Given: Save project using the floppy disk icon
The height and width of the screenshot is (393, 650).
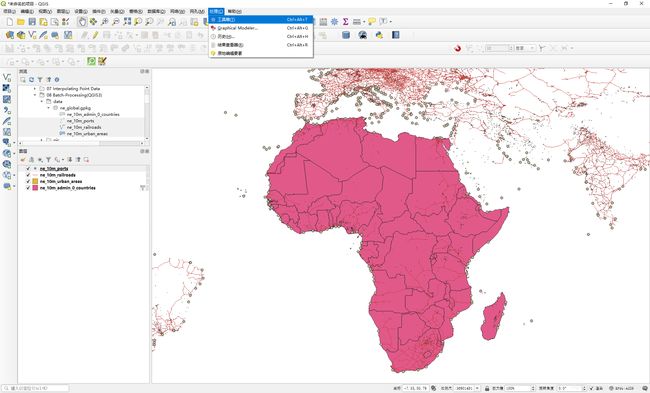Looking at the screenshot, I should [x=32, y=22].
